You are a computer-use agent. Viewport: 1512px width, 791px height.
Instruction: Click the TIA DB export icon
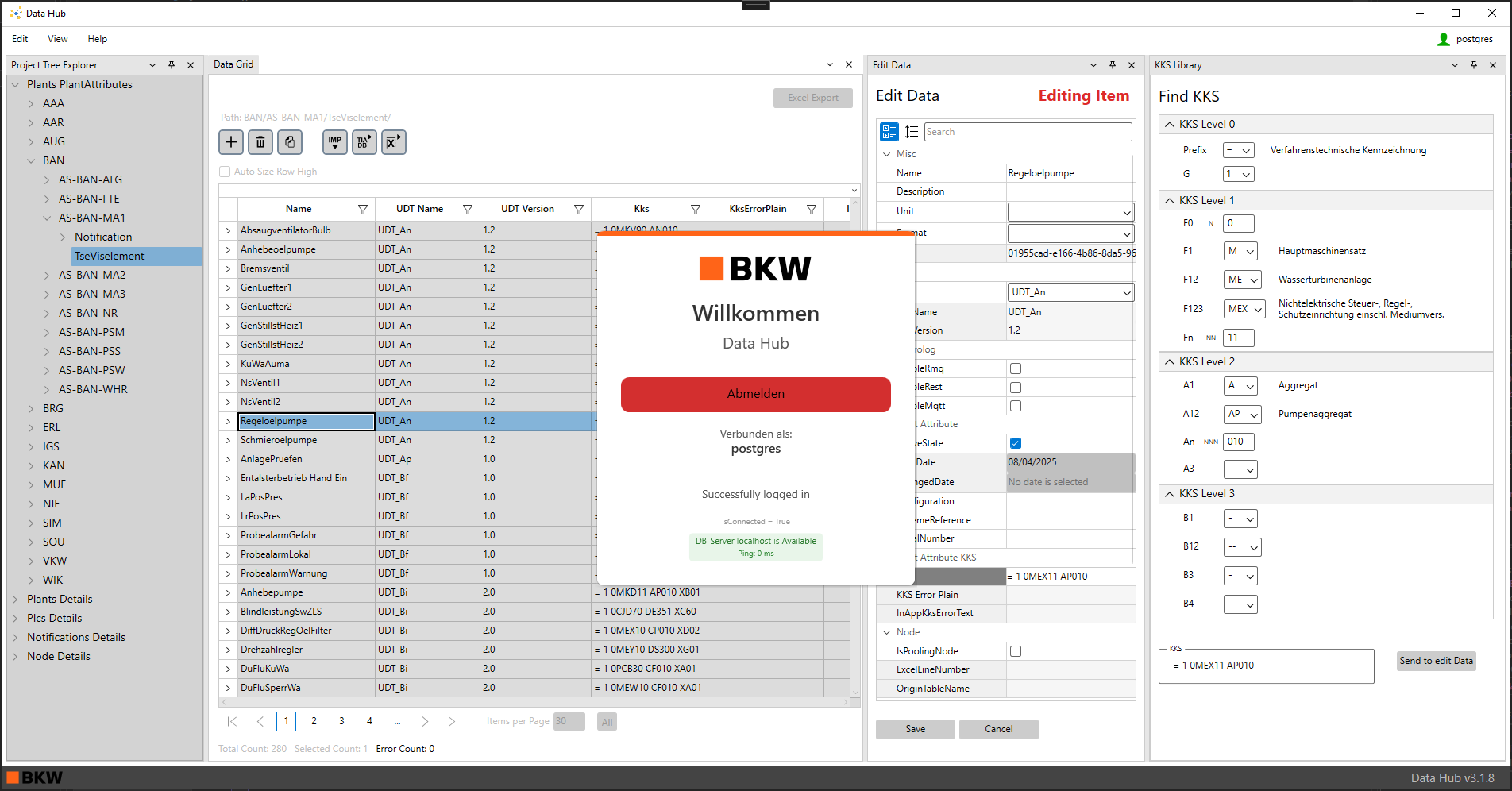364,142
